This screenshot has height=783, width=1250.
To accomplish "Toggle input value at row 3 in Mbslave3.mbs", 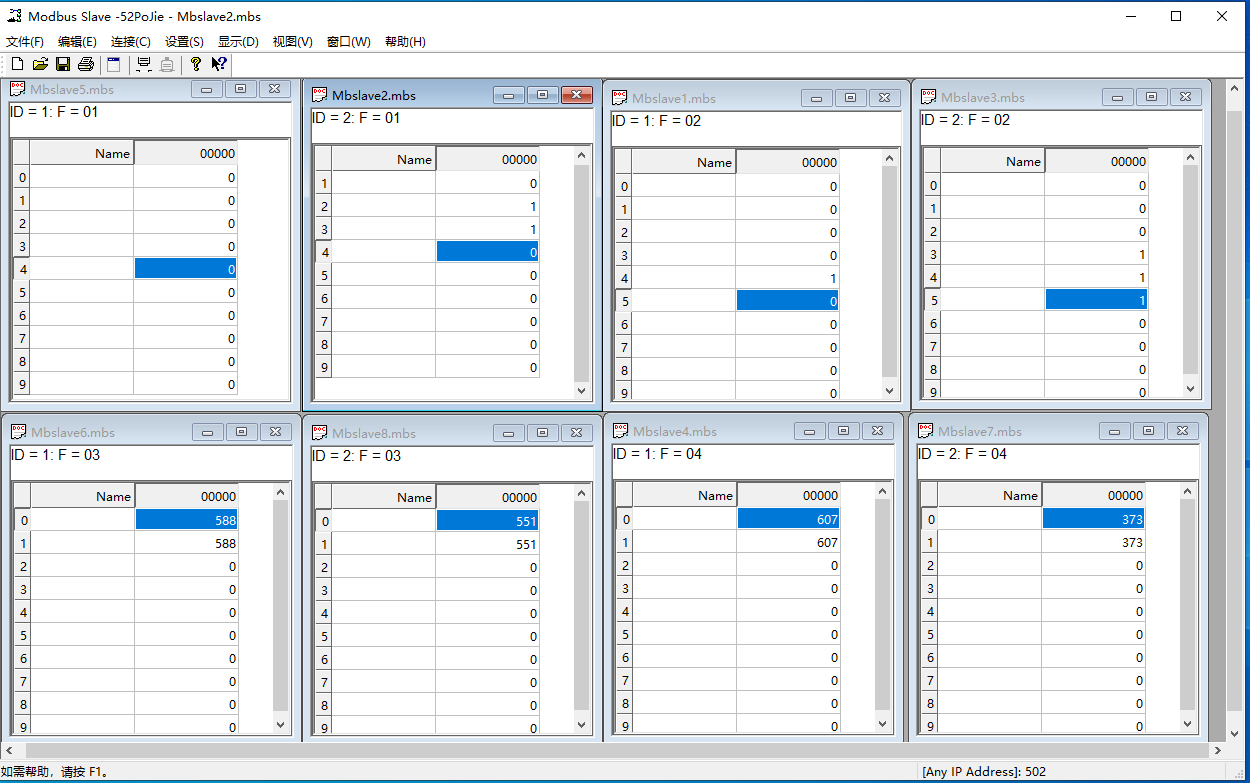I will coord(1095,255).
